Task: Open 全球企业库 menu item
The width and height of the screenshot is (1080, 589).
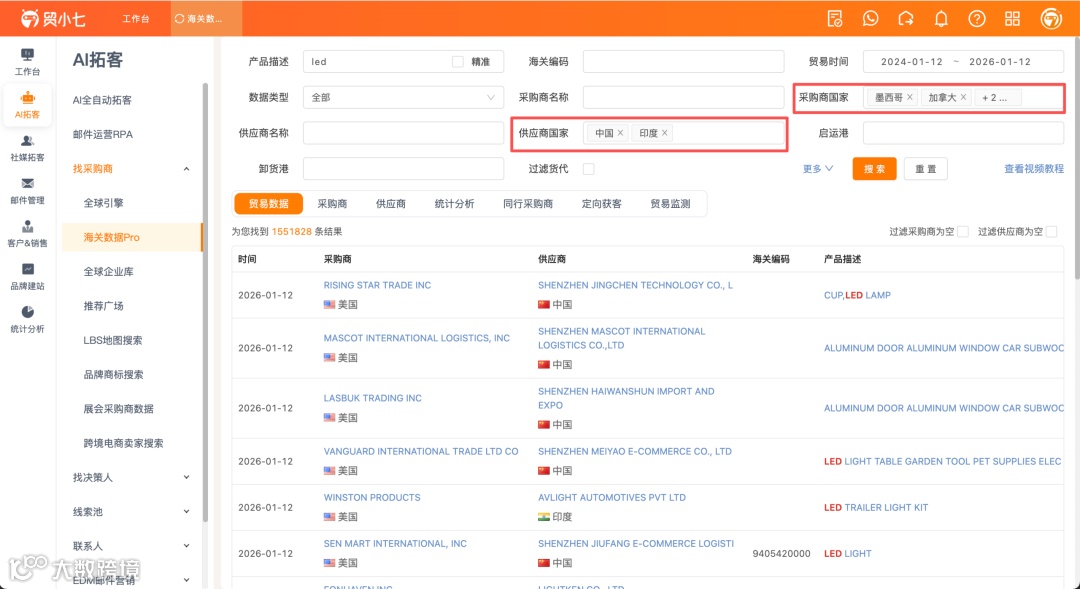Action: [108, 271]
